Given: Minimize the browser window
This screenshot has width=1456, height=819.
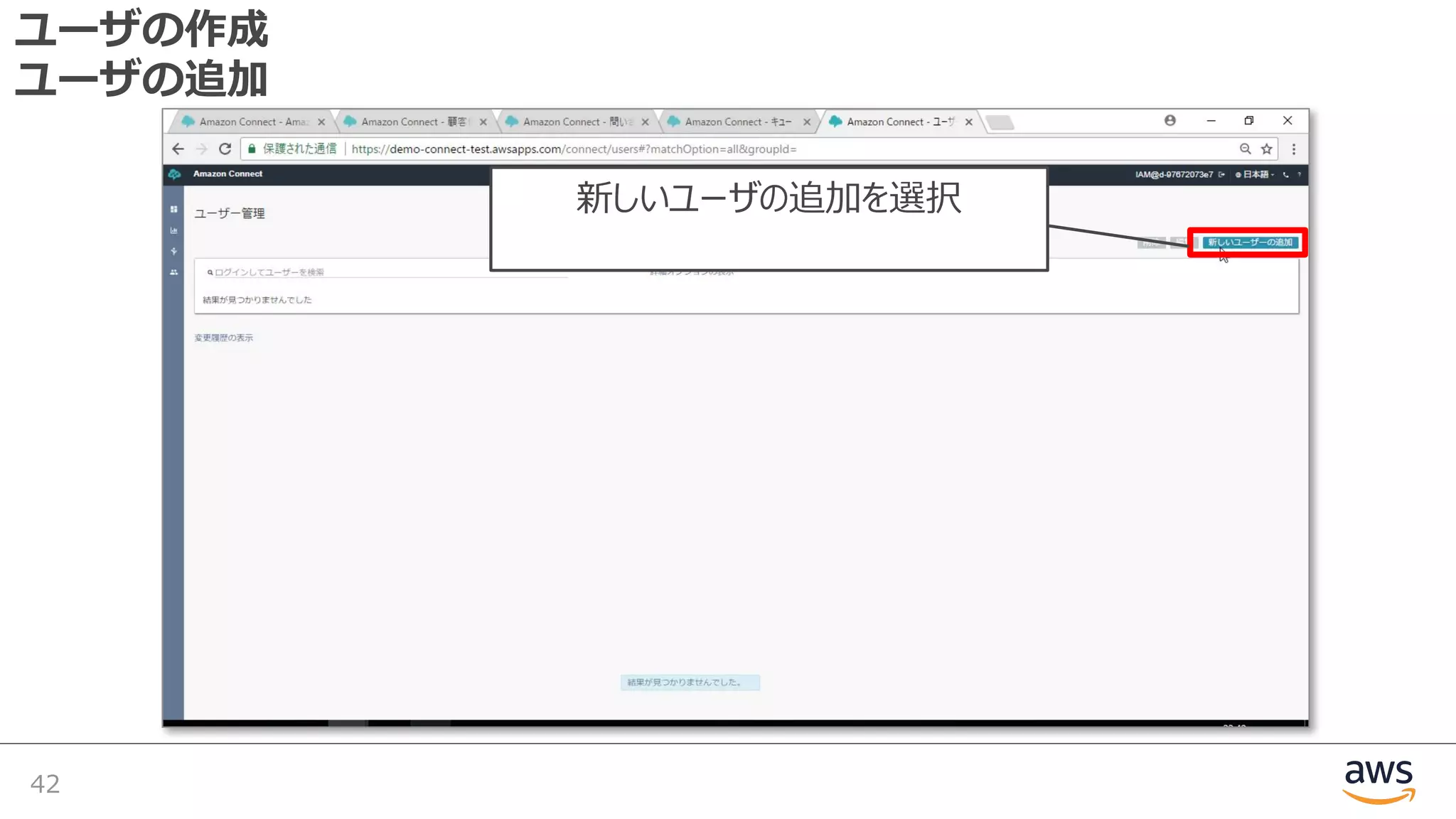Looking at the screenshot, I should (1211, 121).
